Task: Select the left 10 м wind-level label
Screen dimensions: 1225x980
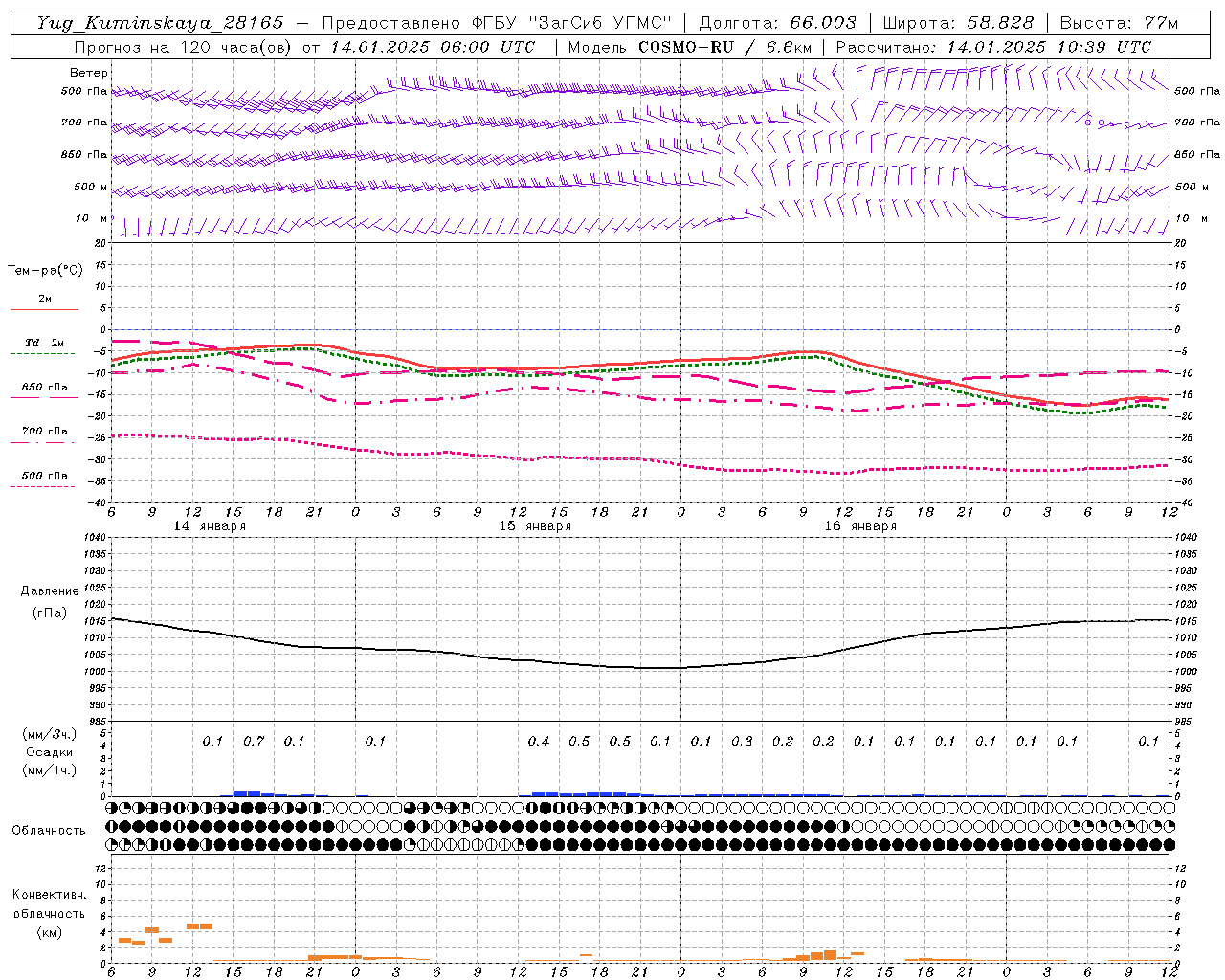Action: coord(92,218)
